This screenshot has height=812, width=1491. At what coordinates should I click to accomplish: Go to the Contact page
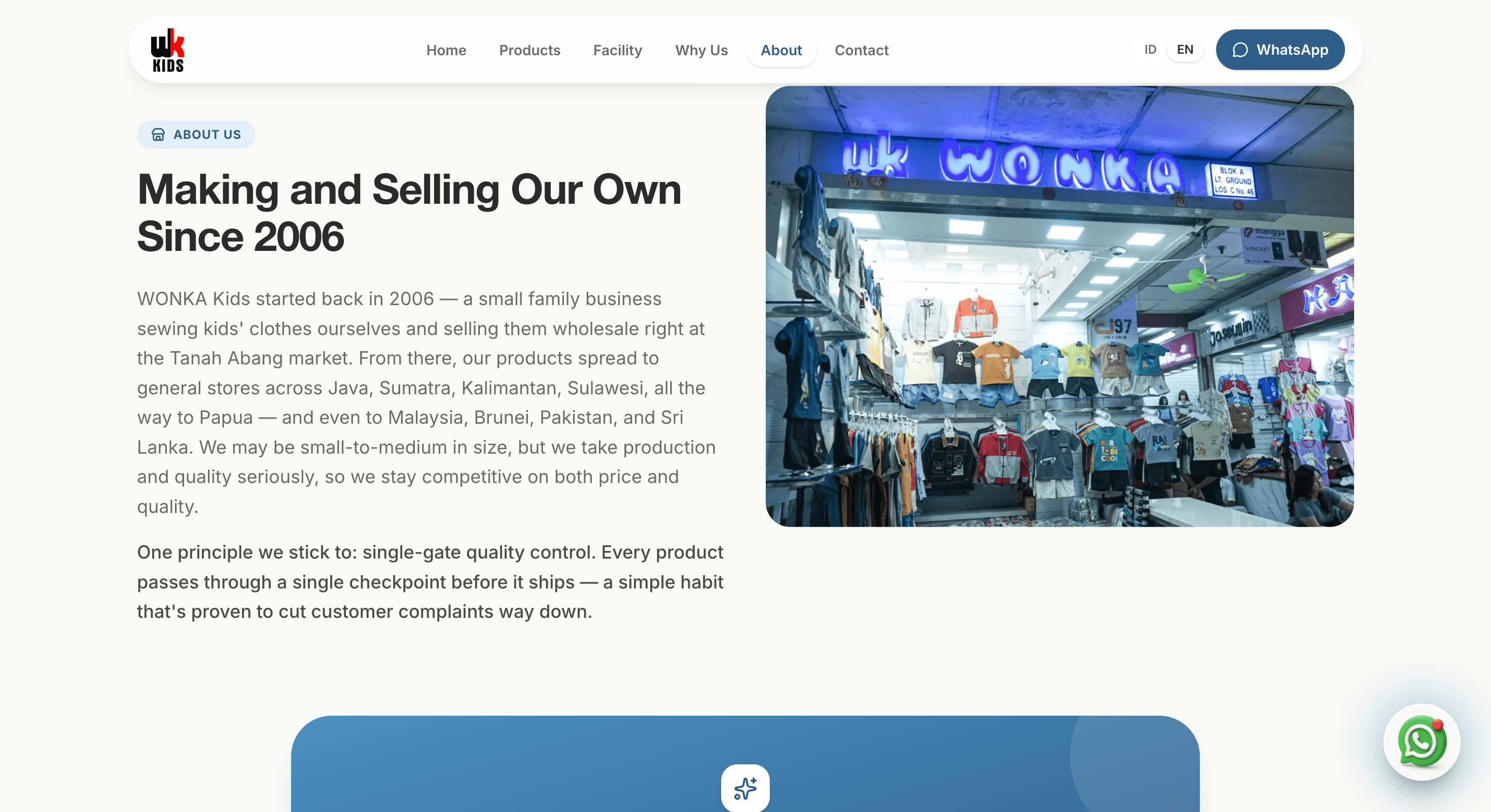pos(861,50)
